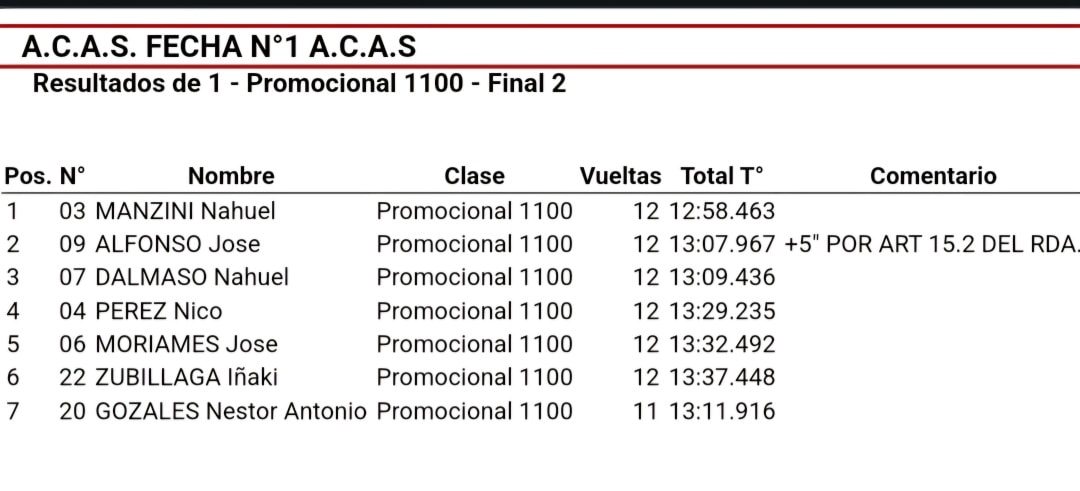
Task: Click the total time 12:58.463
Action: (723, 211)
